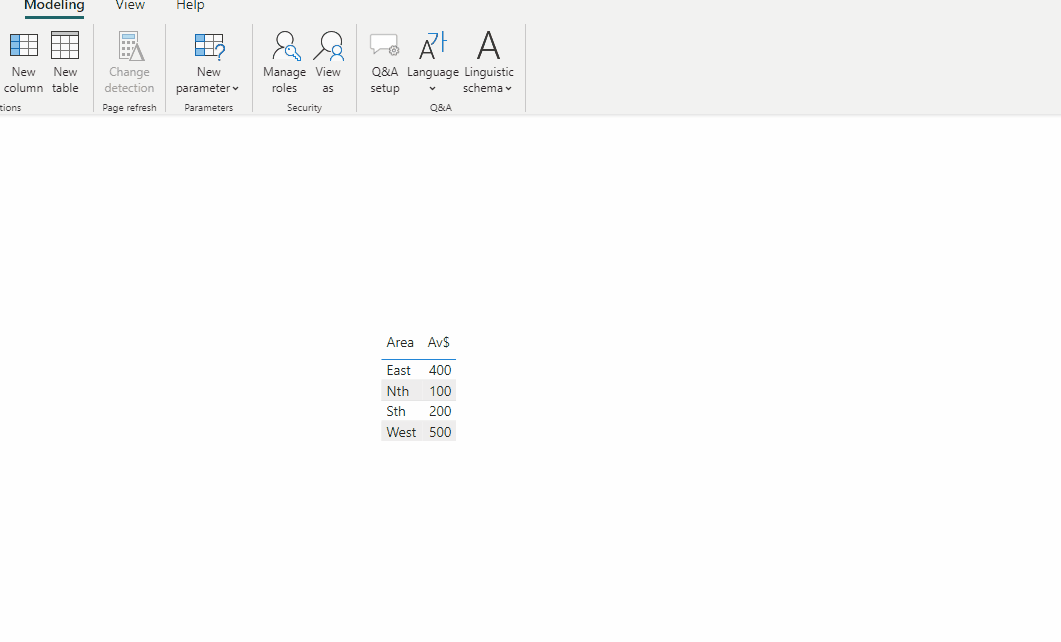Click the Area column header
Image resolution: width=1061 pixels, height=642 pixels.
(x=400, y=342)
